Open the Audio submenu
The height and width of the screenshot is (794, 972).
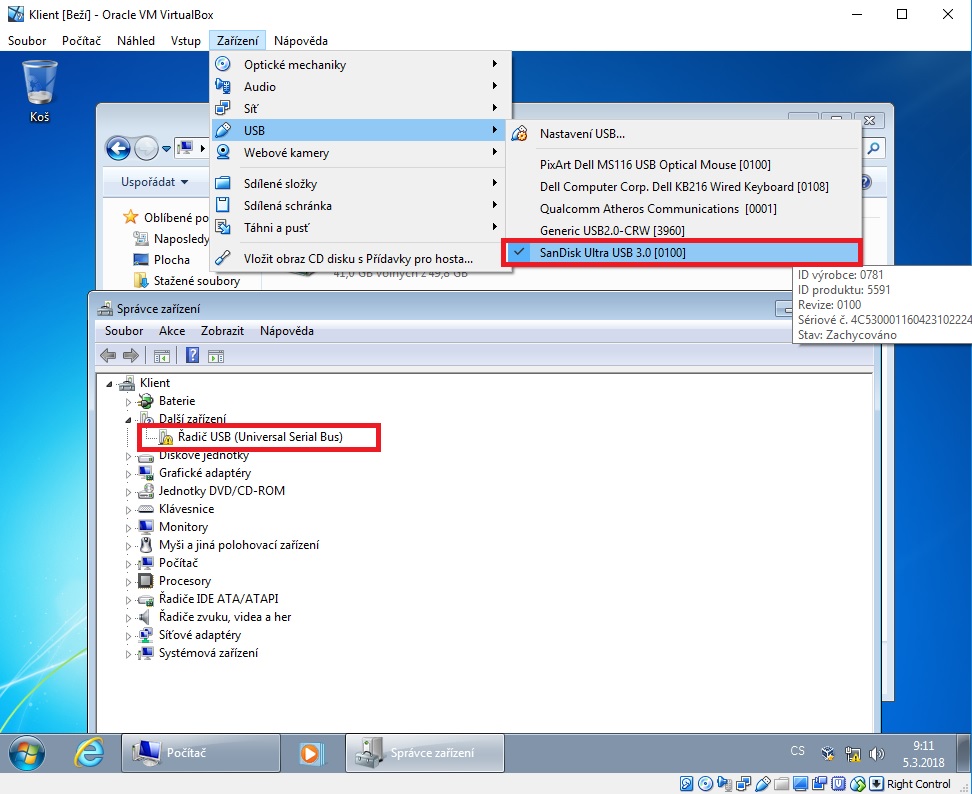coord(360,86)
